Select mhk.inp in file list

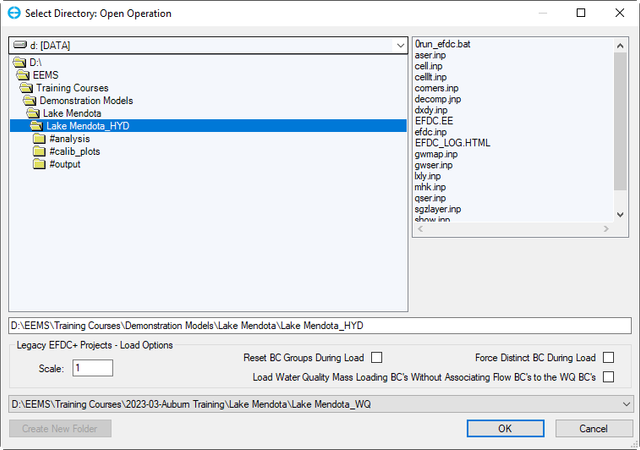click(x=430, y=187)
